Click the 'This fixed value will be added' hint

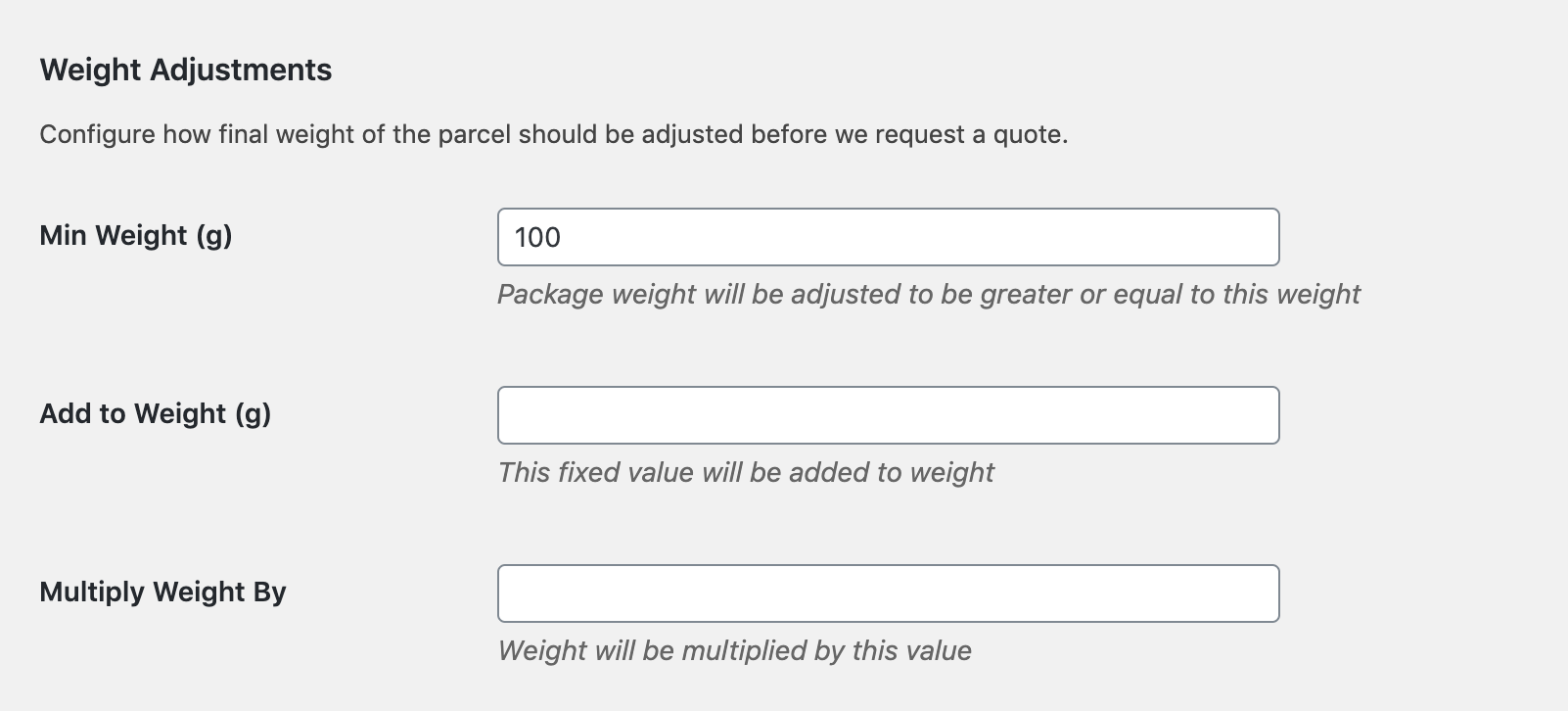745,473
